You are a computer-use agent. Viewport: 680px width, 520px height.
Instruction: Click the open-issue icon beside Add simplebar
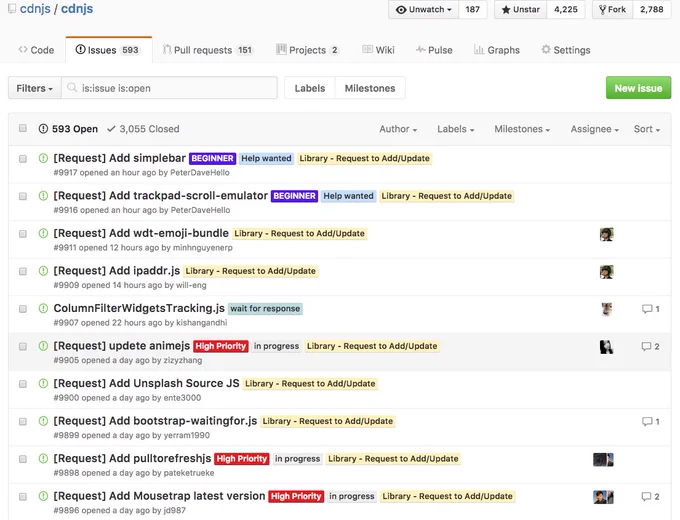pyautogui.click(x=43, y=158)
